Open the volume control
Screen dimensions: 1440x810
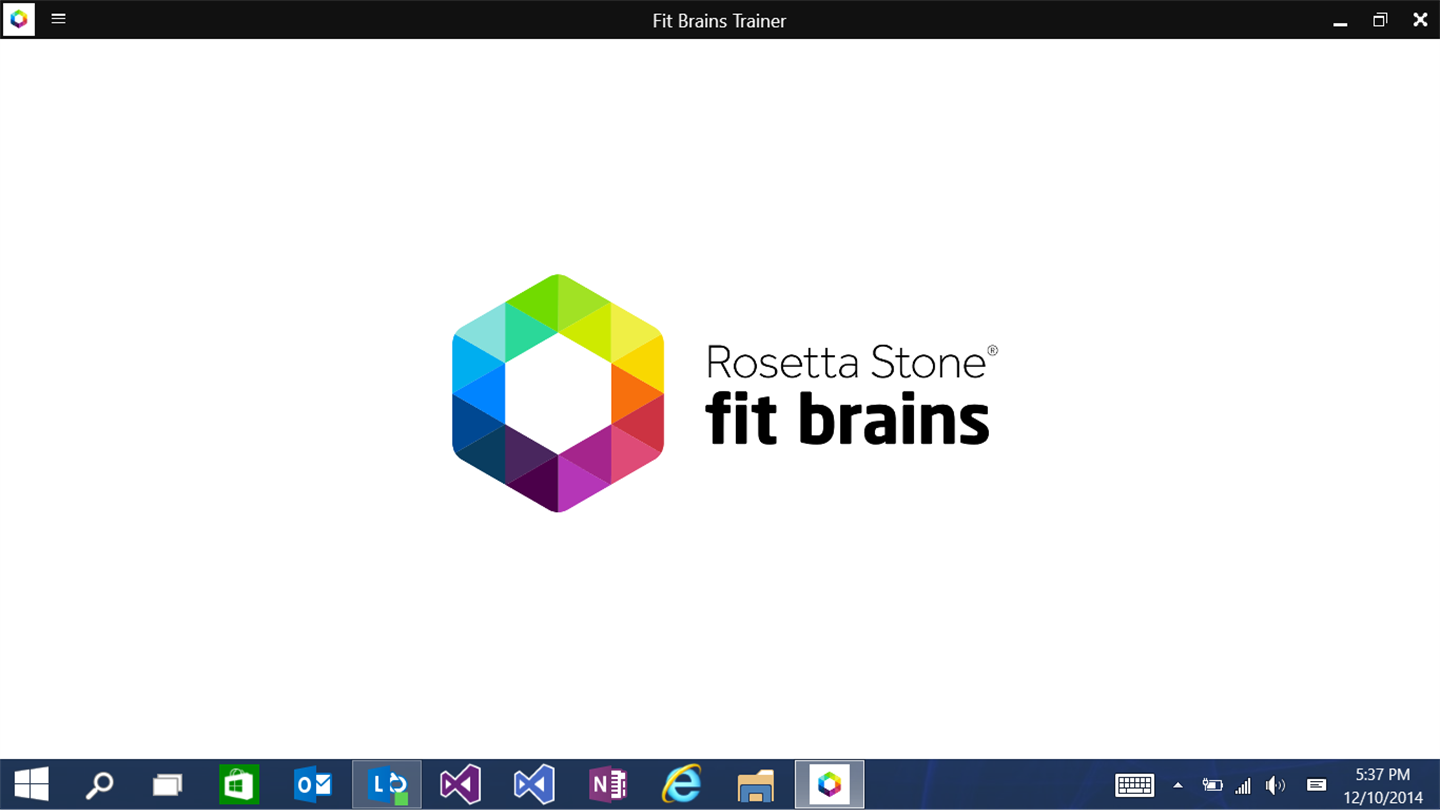coord(1275,785)
